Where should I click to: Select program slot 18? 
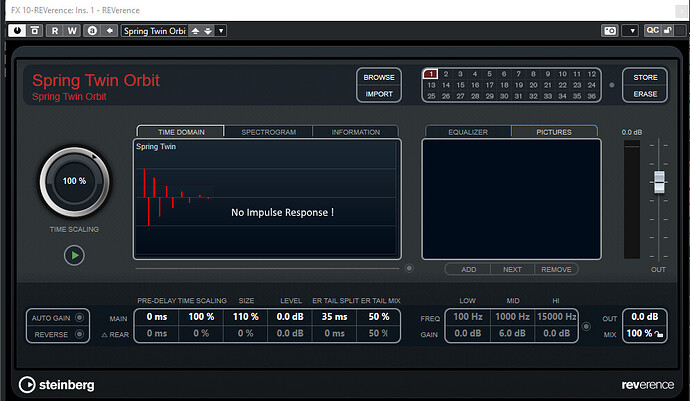[x=504, y=85]
